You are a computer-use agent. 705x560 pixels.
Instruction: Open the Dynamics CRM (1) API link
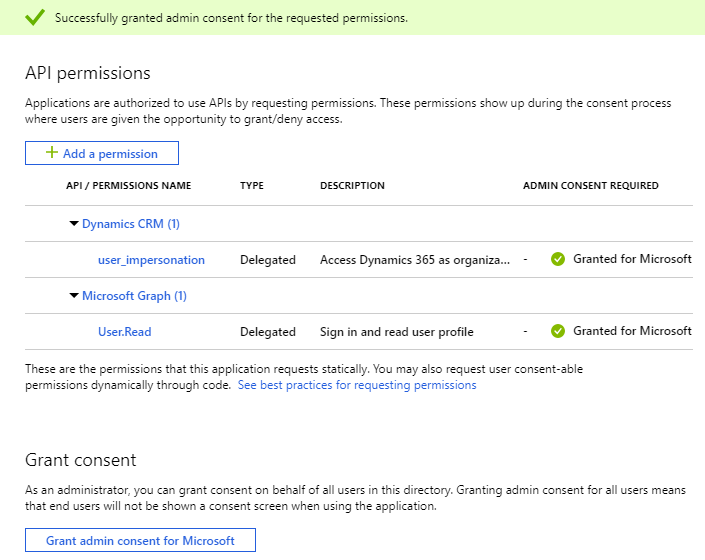click(x=131, y=224)
